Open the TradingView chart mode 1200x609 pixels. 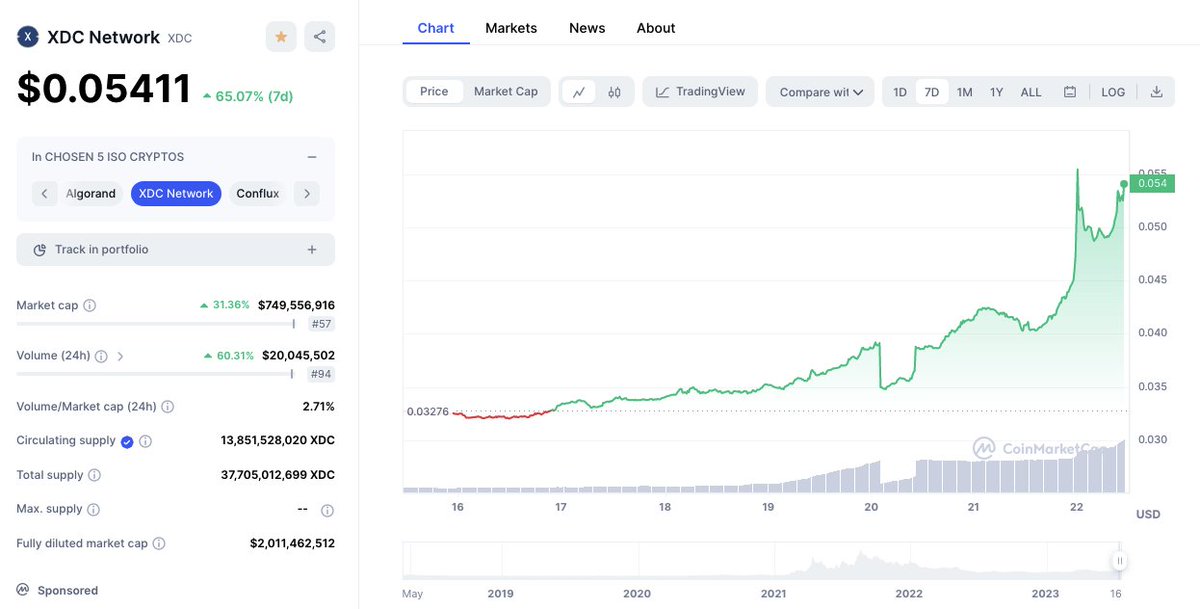click(x=700, y=91)
